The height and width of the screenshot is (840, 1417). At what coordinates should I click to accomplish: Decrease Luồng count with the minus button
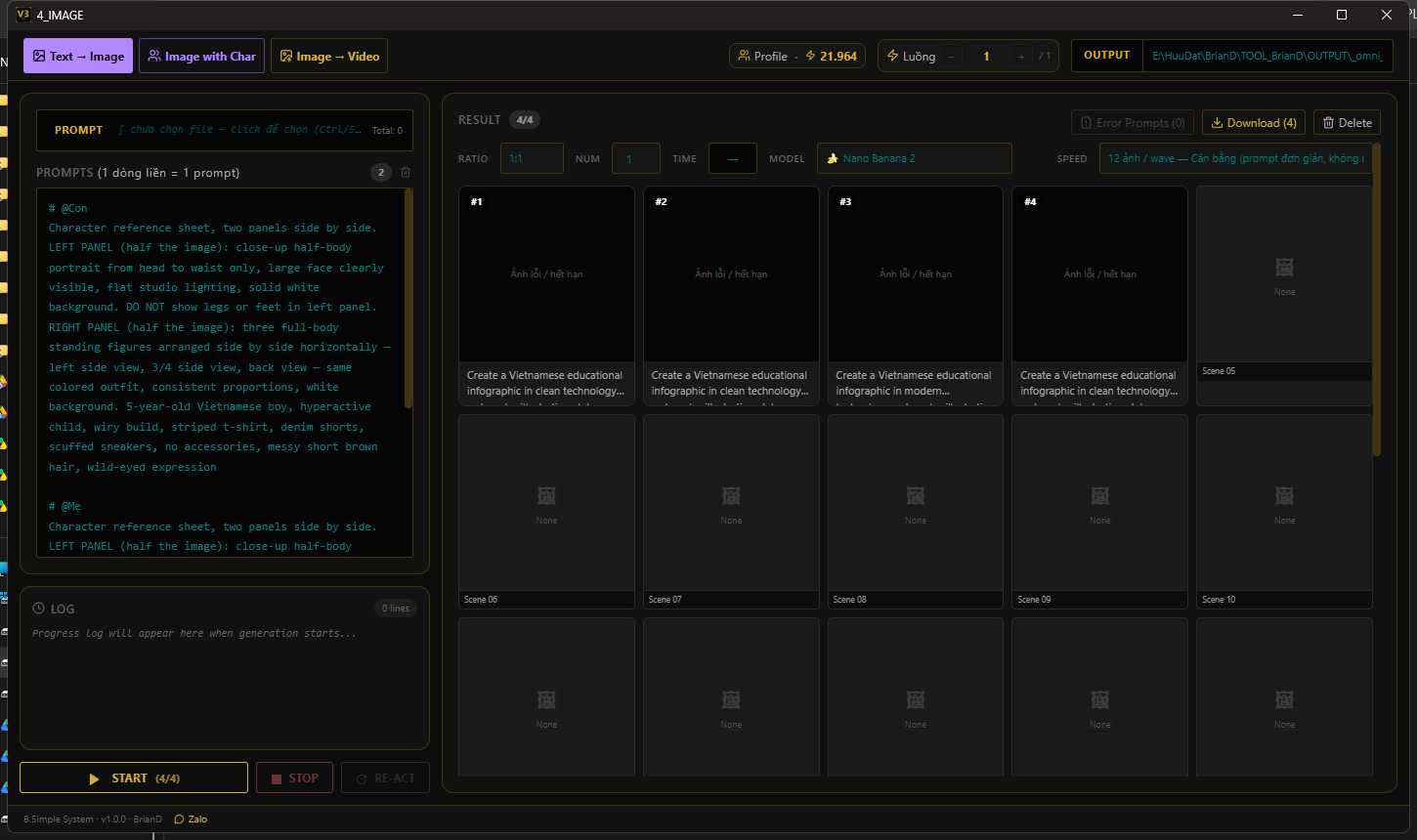pyautogui.click(x=952, y=56)
